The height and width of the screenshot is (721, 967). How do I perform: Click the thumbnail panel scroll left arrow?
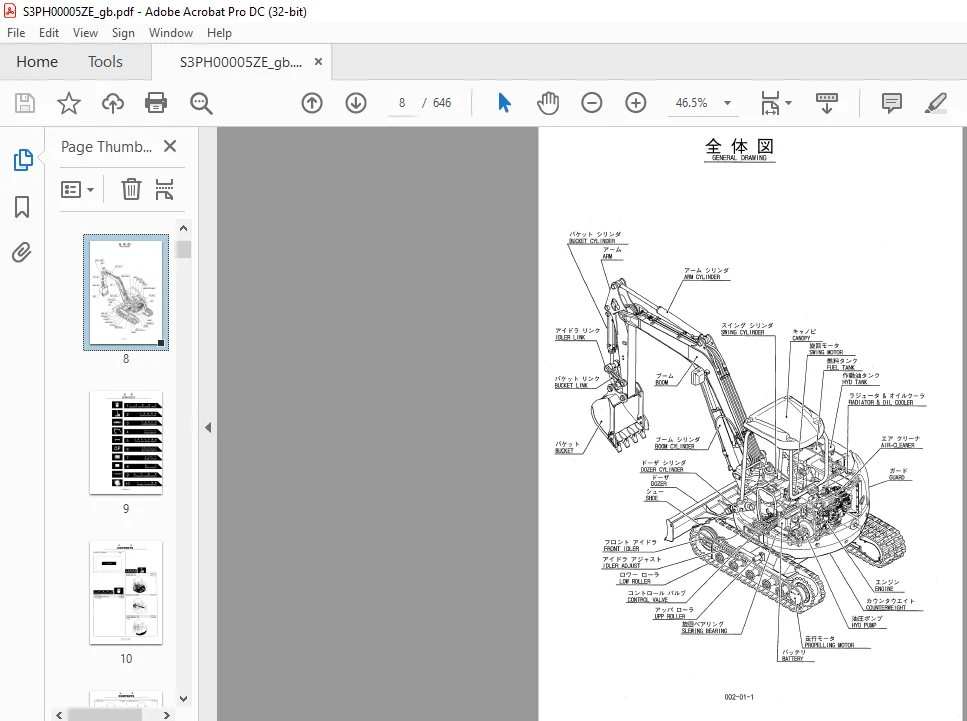tap(59, 715)
